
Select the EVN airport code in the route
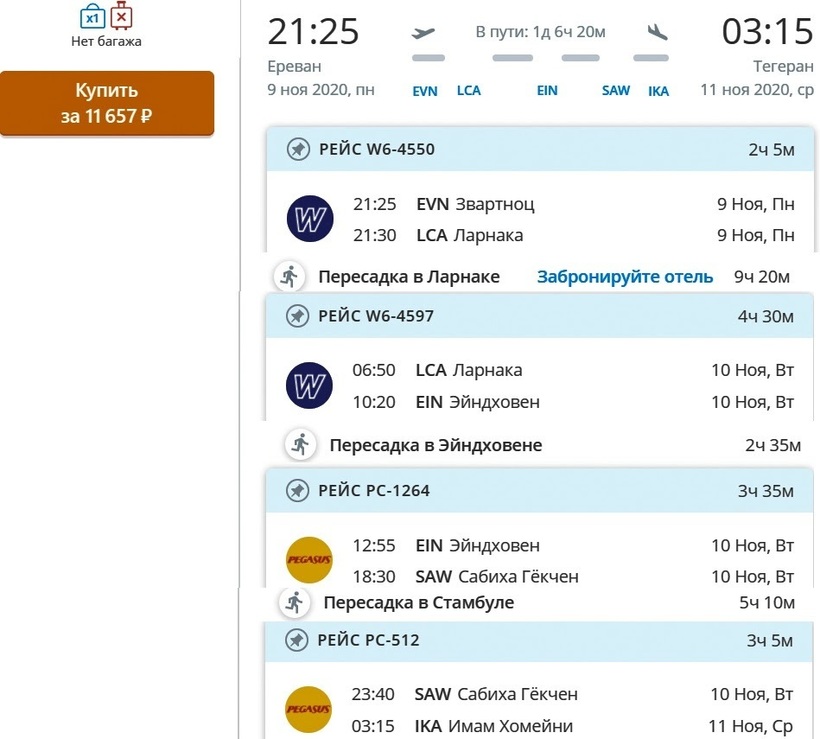425,91
